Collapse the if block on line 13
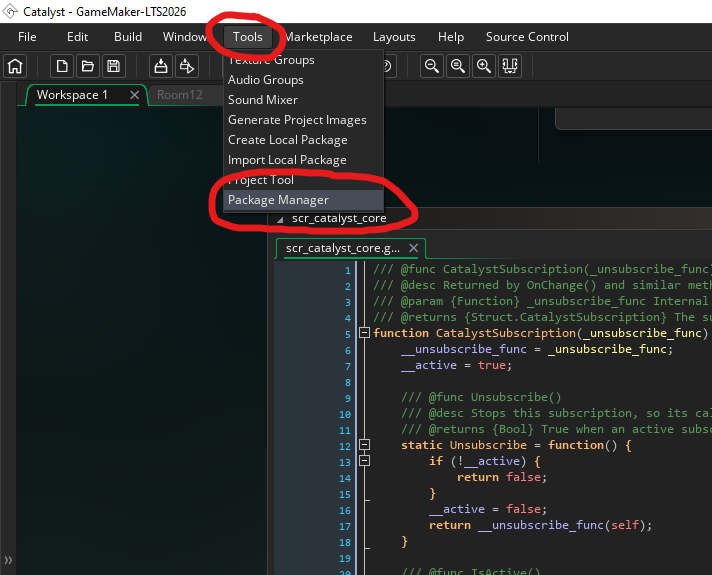712x575 pixels. (364, 461)
